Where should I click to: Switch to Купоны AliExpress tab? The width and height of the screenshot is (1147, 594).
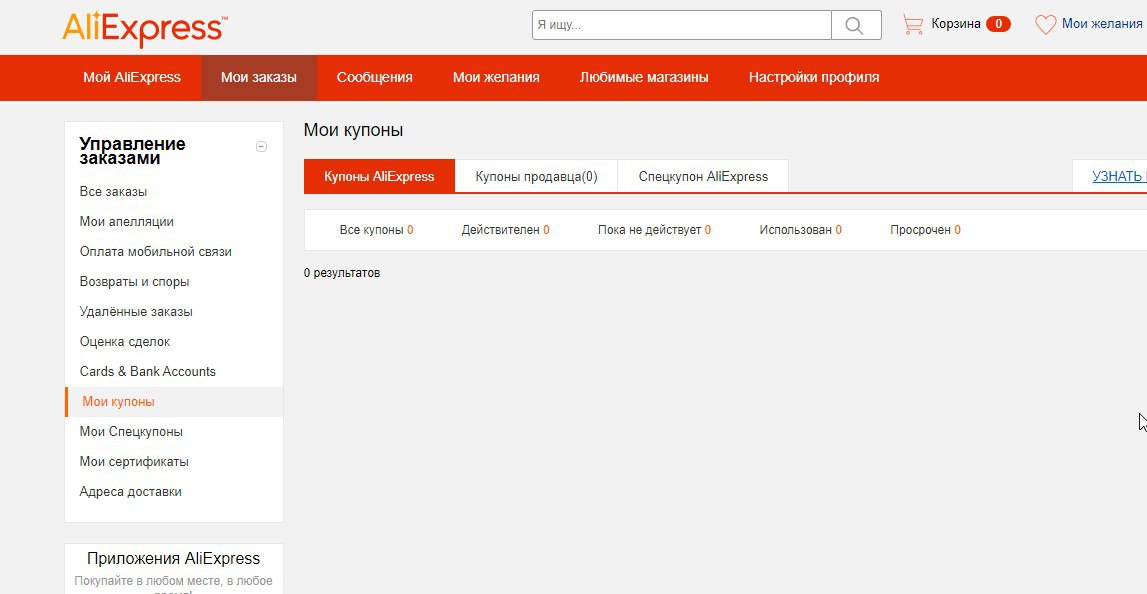379,176
